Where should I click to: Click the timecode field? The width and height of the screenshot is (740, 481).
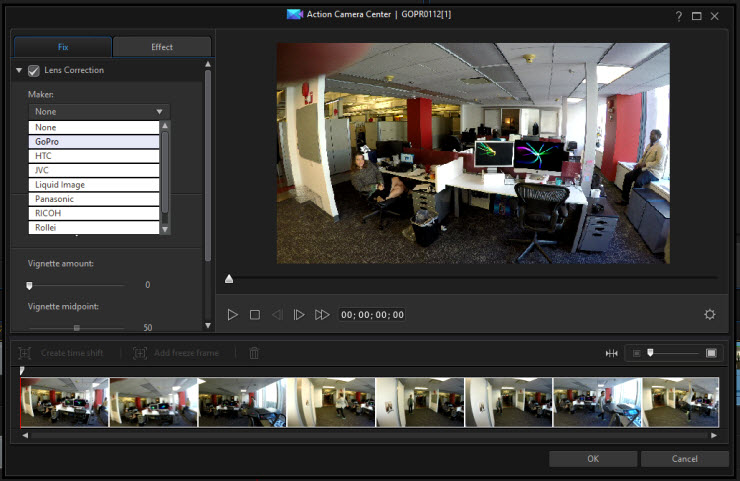[372, 315]
